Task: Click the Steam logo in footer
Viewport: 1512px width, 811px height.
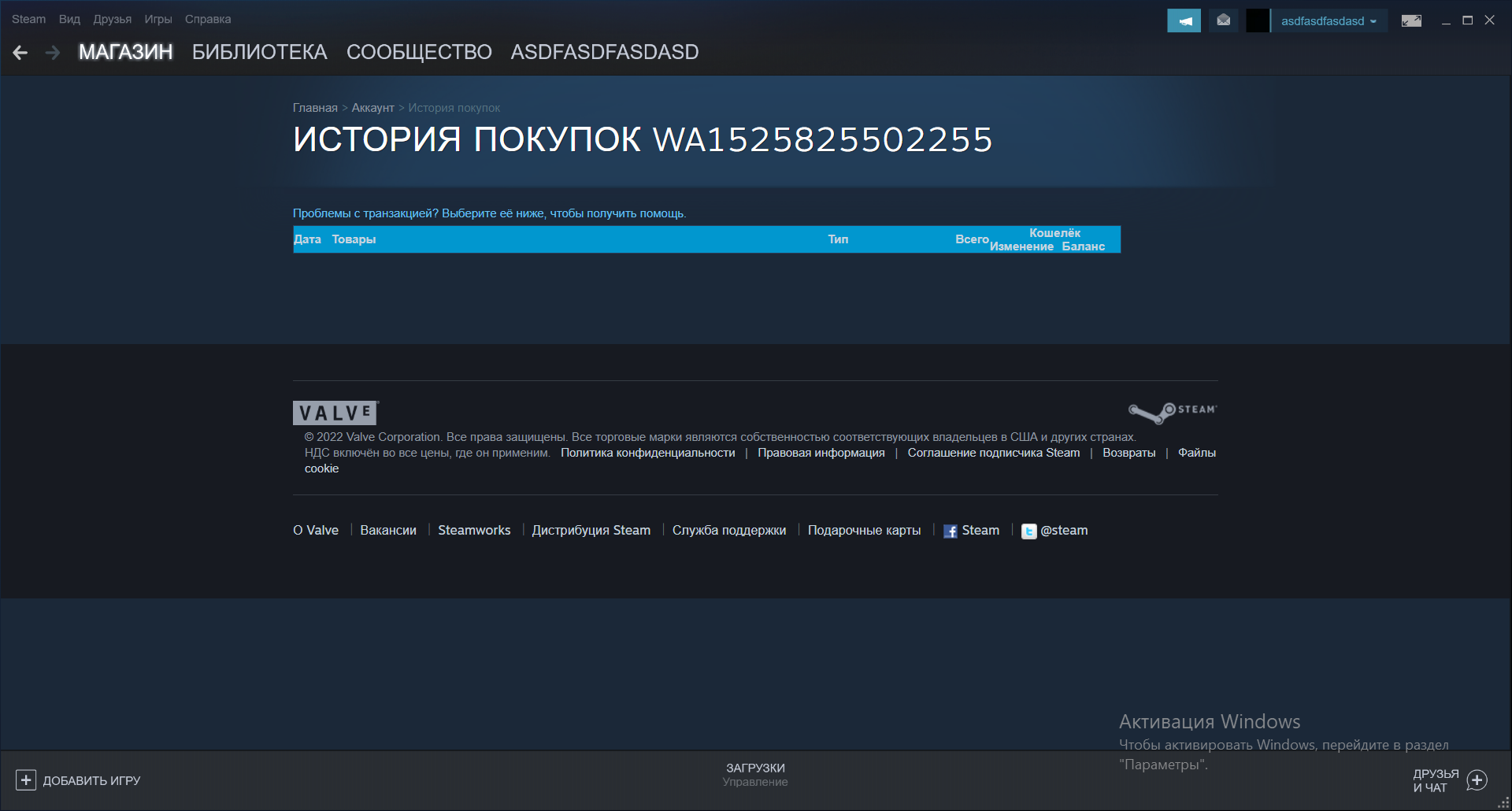Action: click(x=1173, y=412)
